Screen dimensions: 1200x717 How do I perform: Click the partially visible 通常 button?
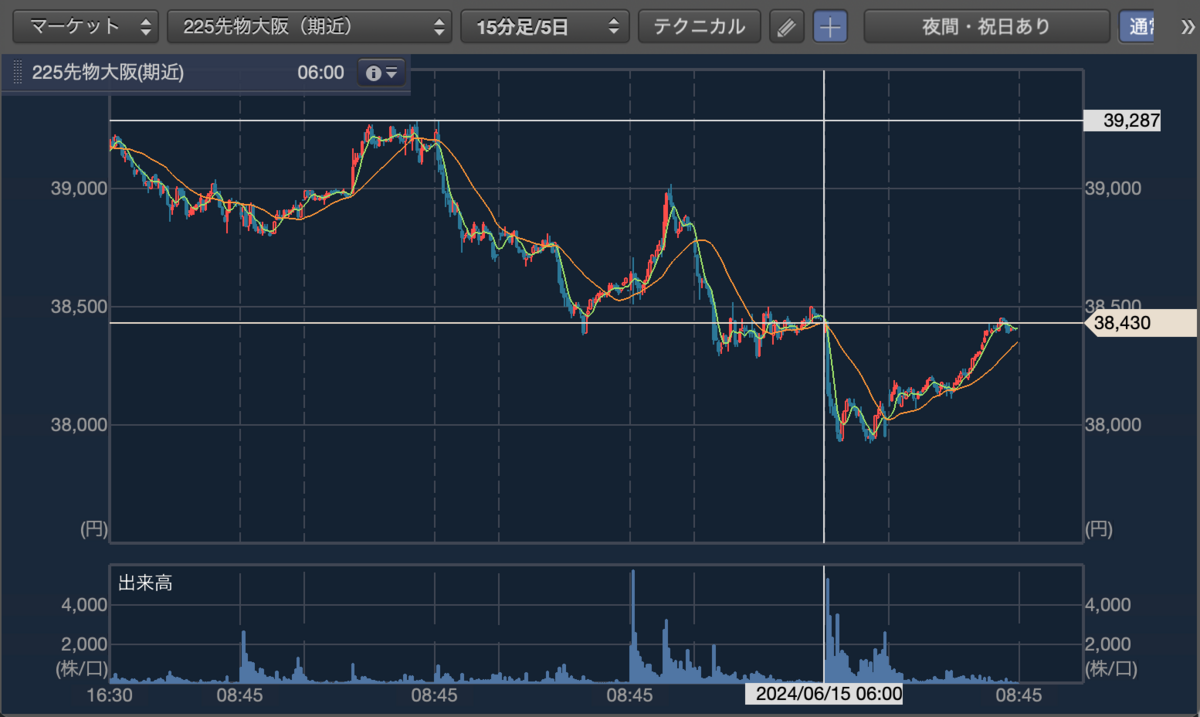[1135, 27]
